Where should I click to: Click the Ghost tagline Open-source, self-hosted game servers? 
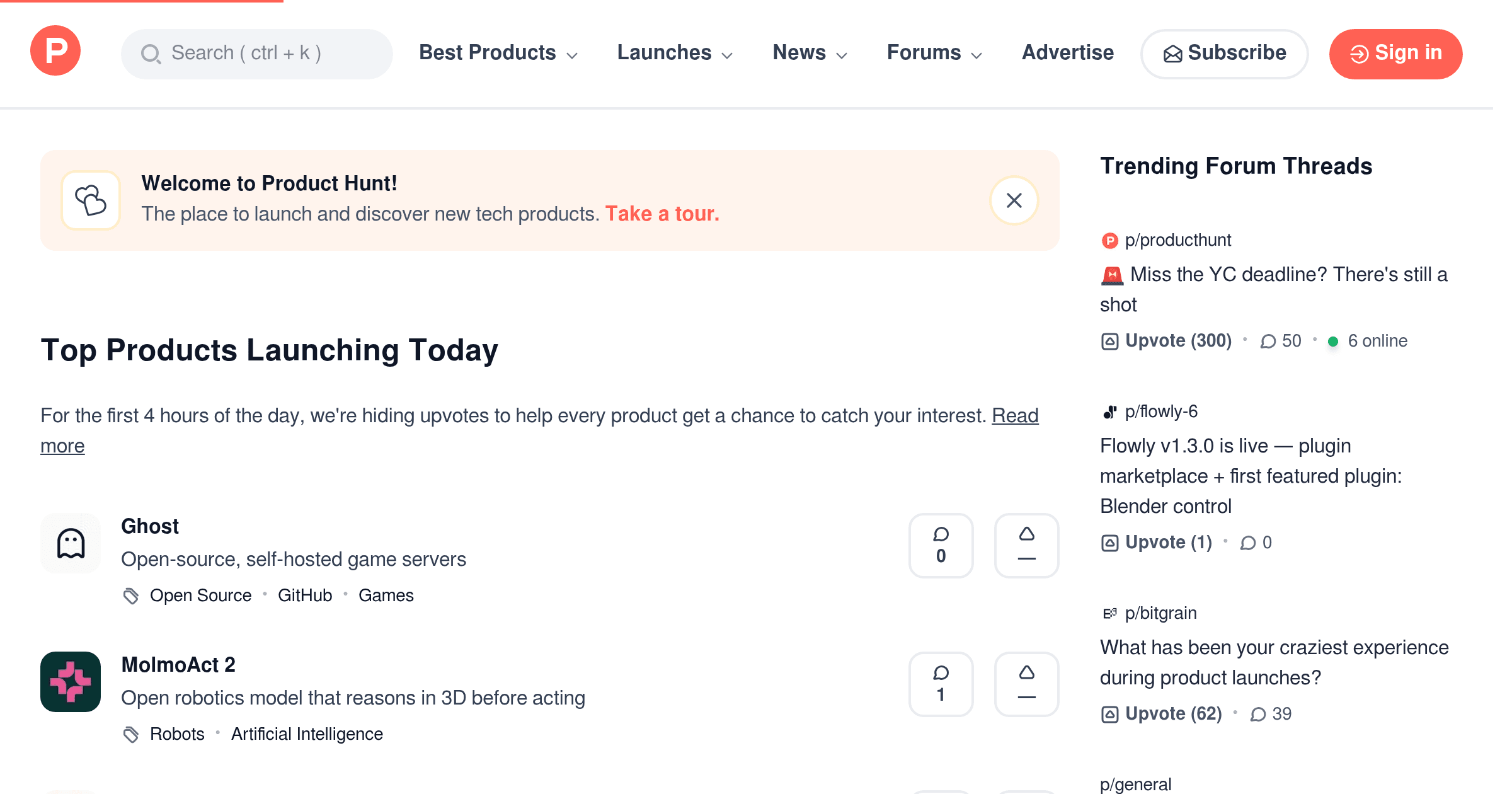(x=294, y=560)
